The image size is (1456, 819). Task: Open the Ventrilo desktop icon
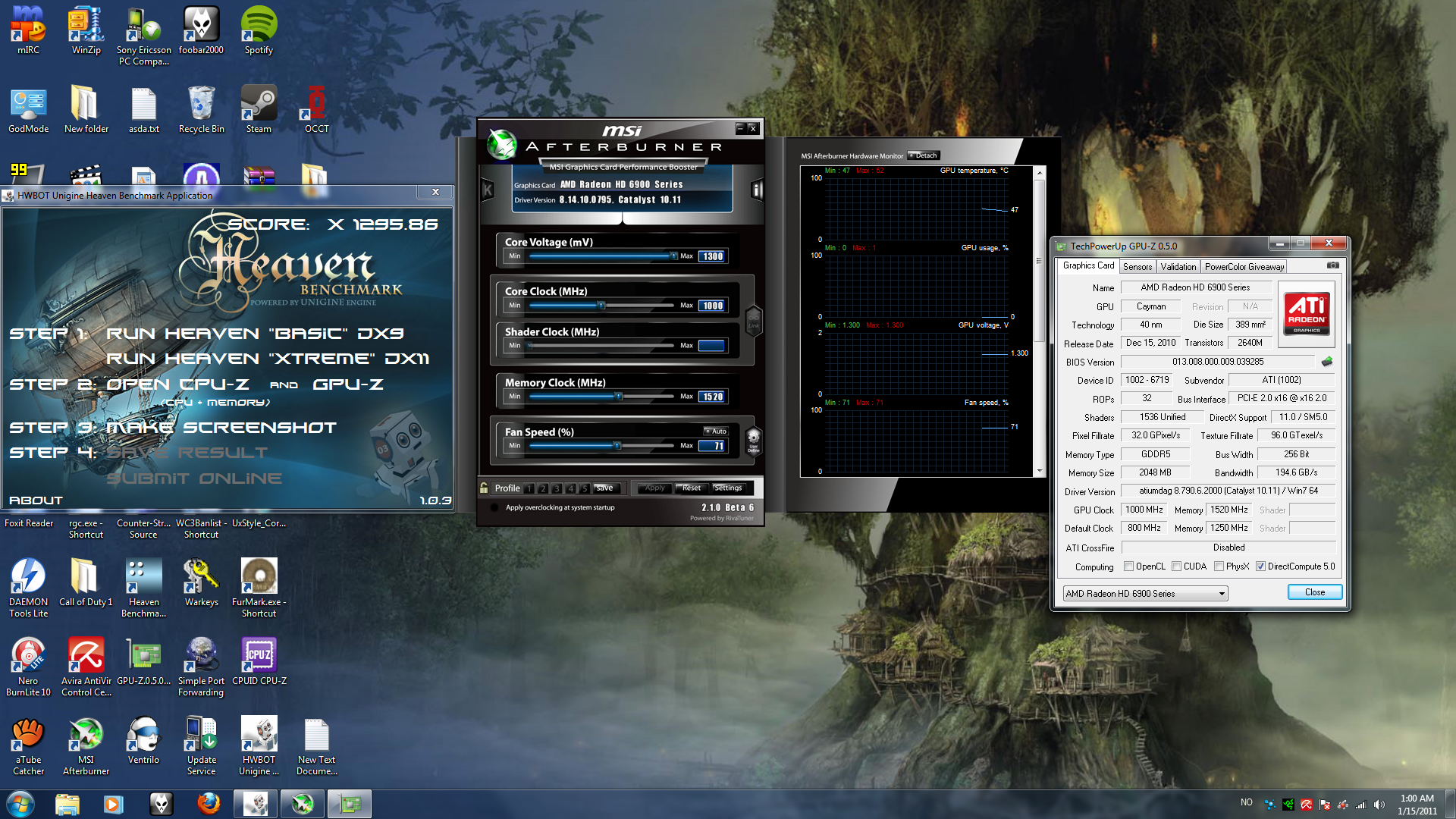pyautogui.click(x=143, y=740)
